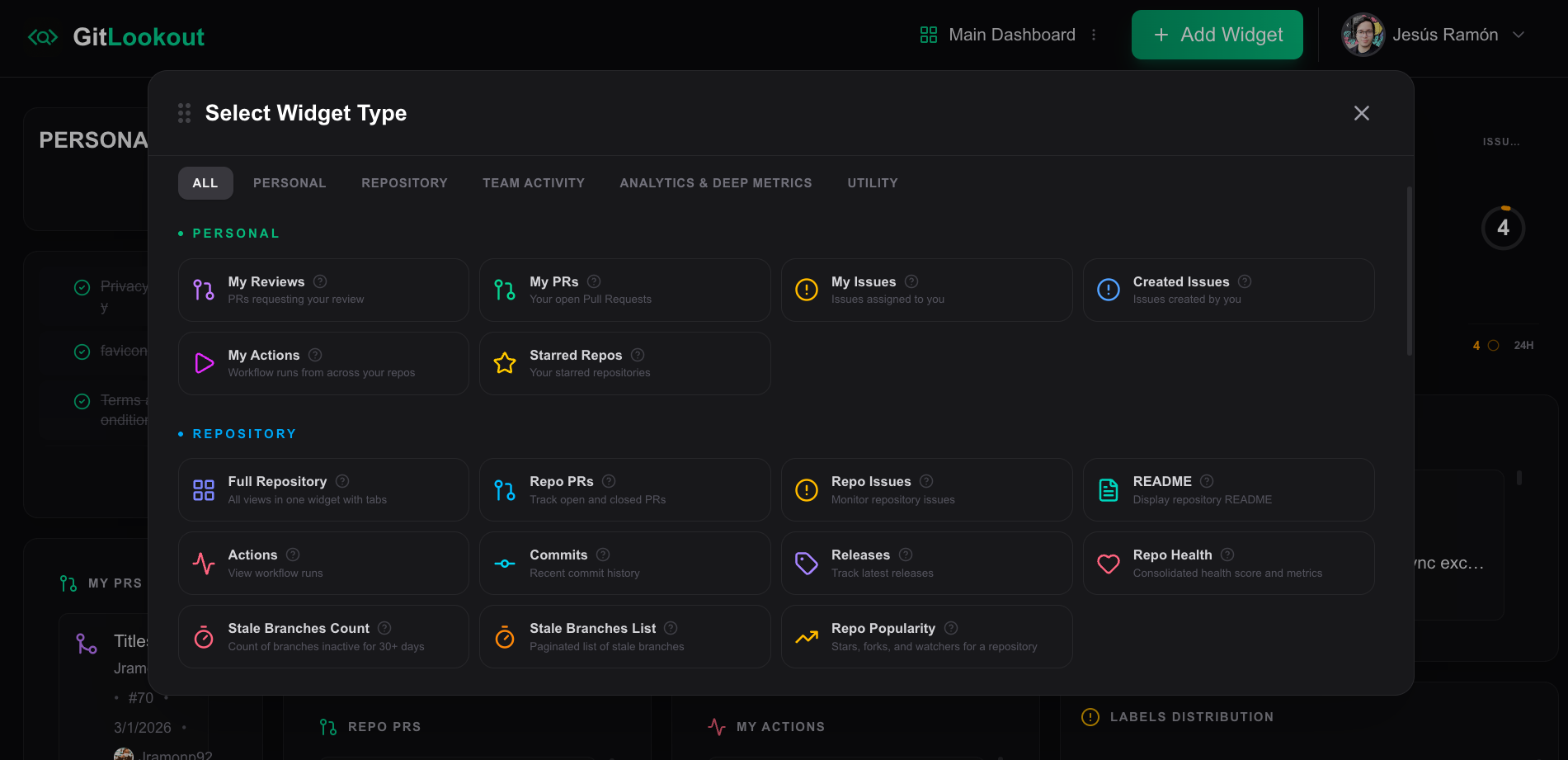Click the help icon next to Commits
The image size is (1568, 760).
coord(603,555)
